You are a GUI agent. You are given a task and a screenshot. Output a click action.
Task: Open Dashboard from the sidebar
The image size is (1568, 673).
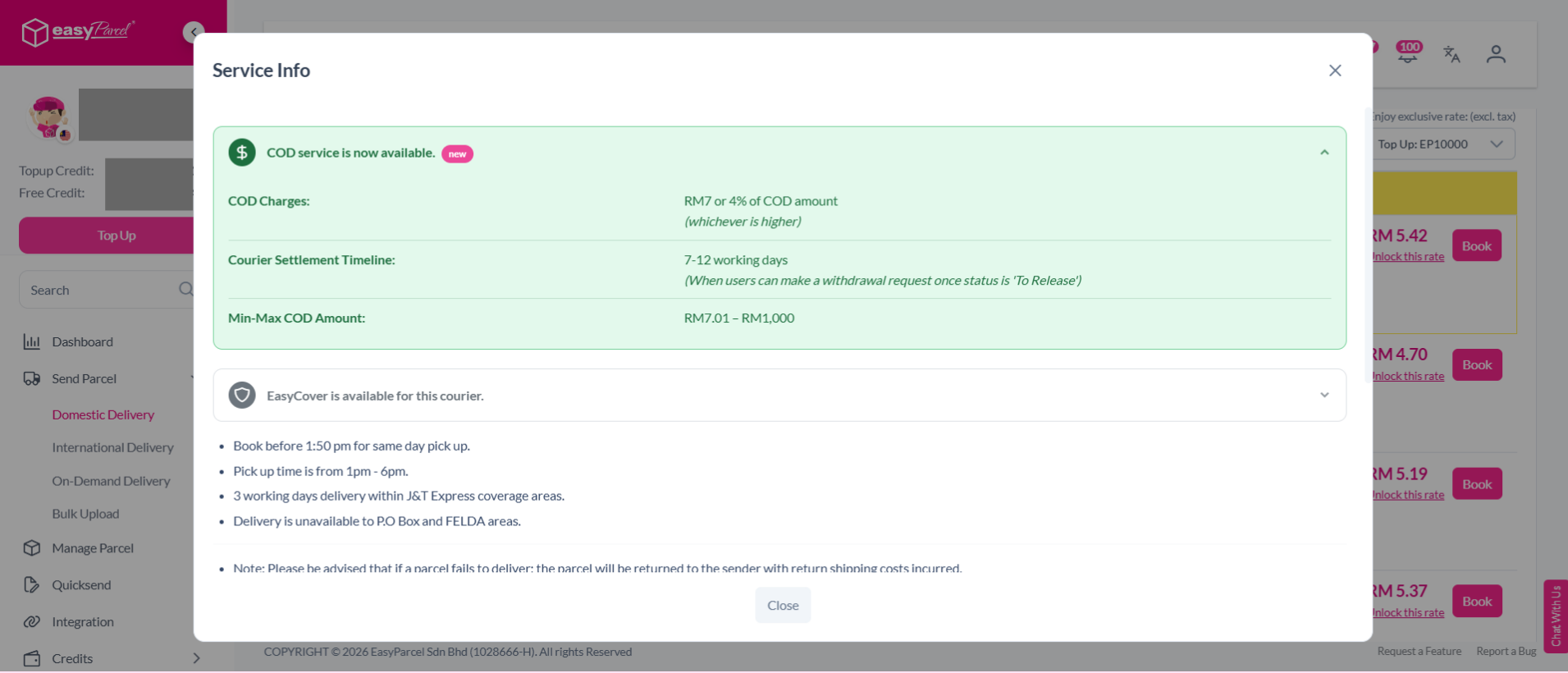tap(82, 341)
